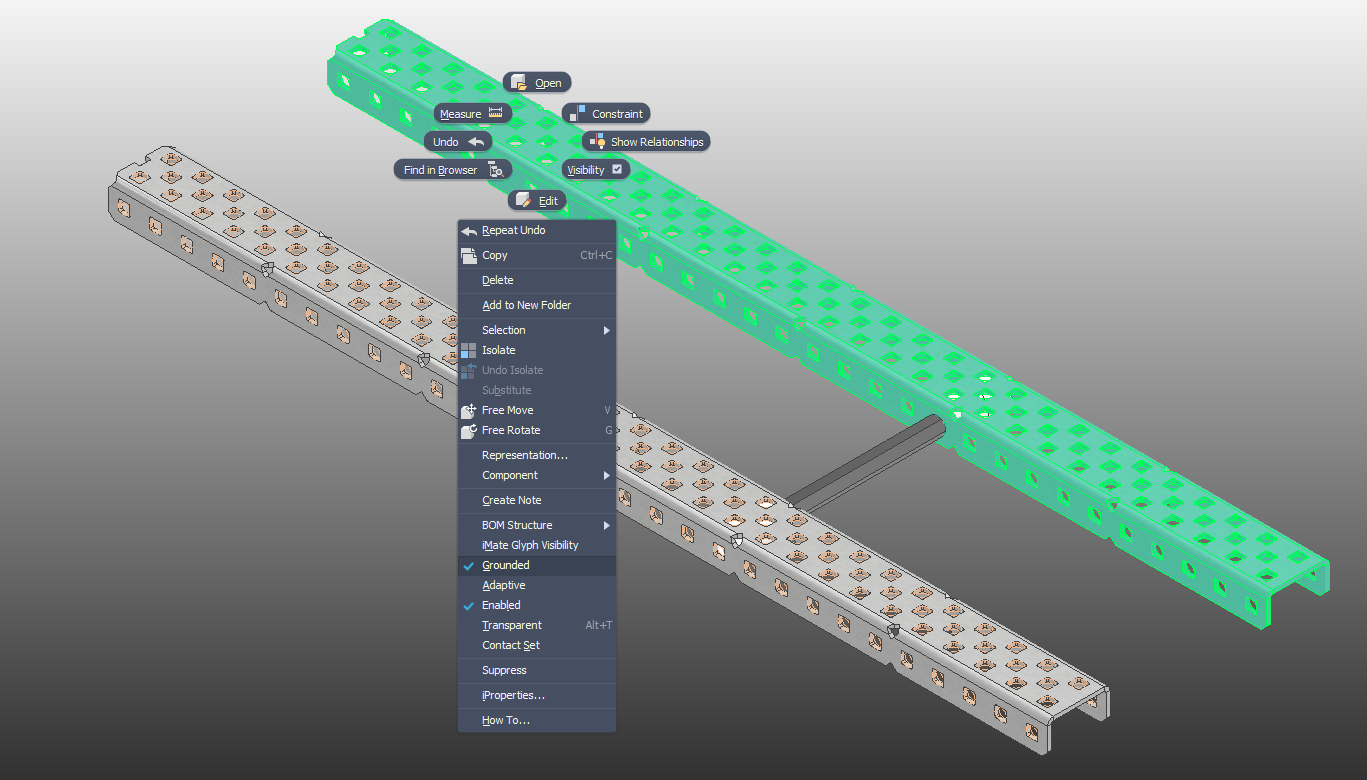Image resolution: width=1367 pixels, height=780 pixels.
Task: Click Suppress in the context menu
Action: (x=537, y=670)
